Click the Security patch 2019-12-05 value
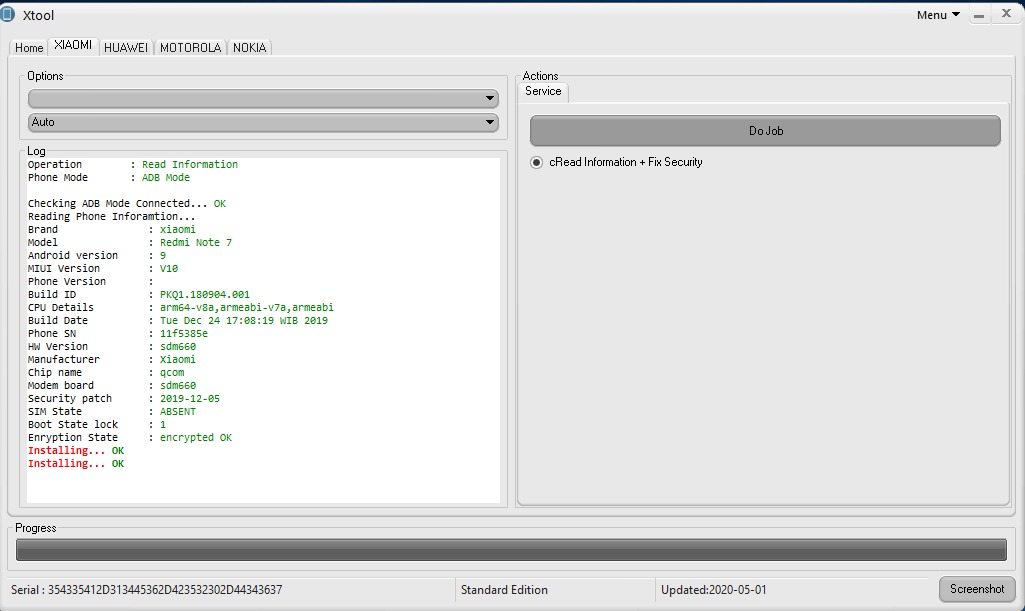1025x611 pixels. (x=190, y=399)
